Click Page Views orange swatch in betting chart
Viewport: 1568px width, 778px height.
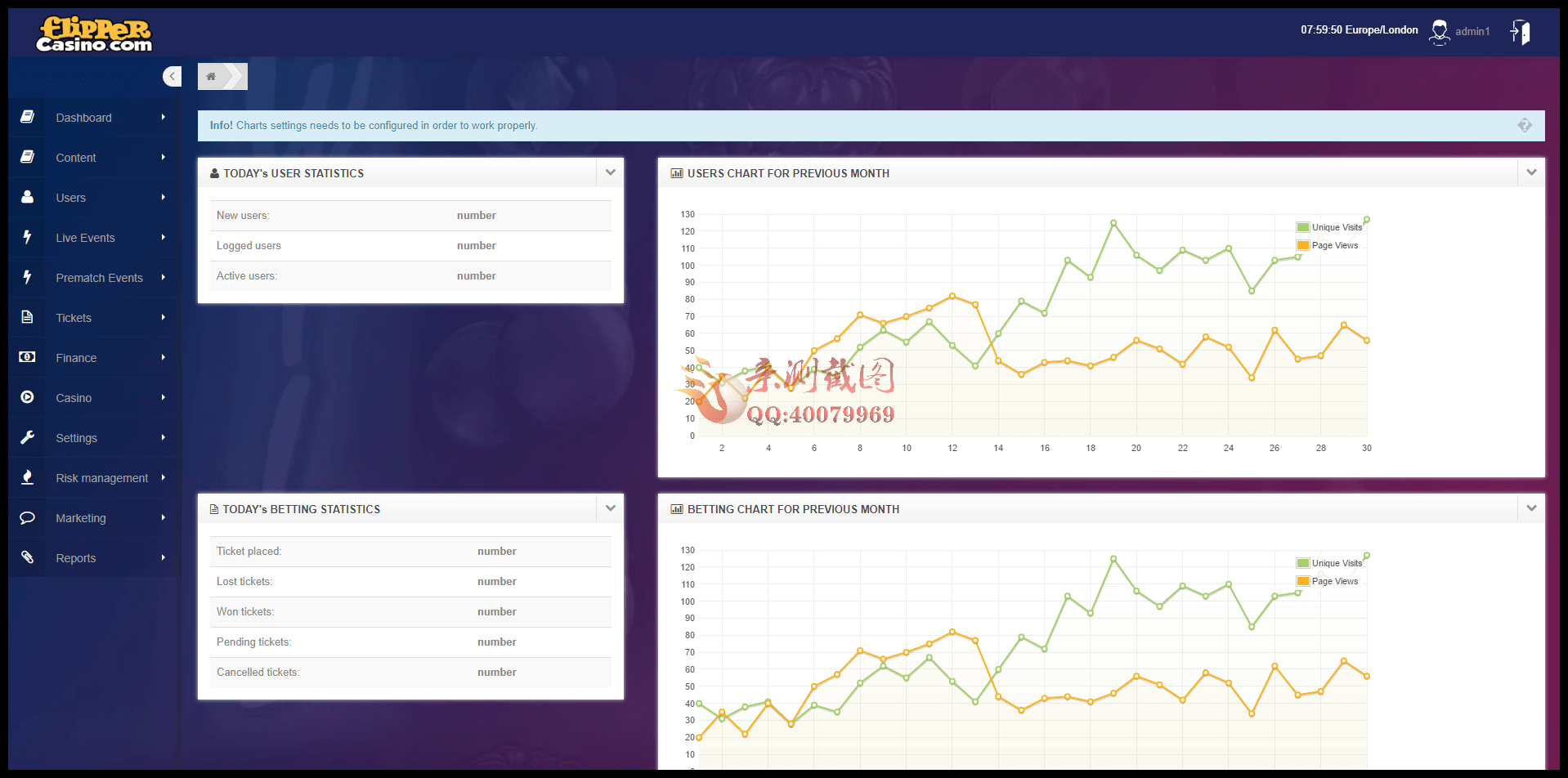coord(1303,581)
